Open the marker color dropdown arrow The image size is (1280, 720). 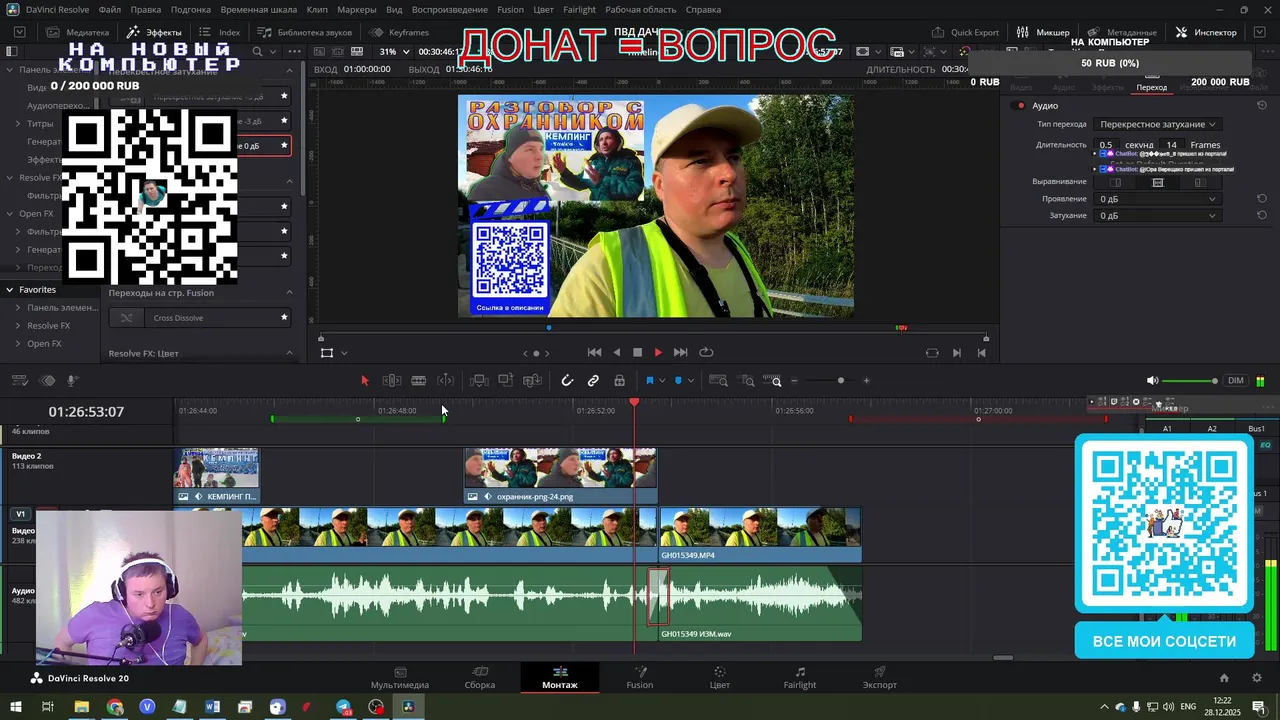[691, 381]
